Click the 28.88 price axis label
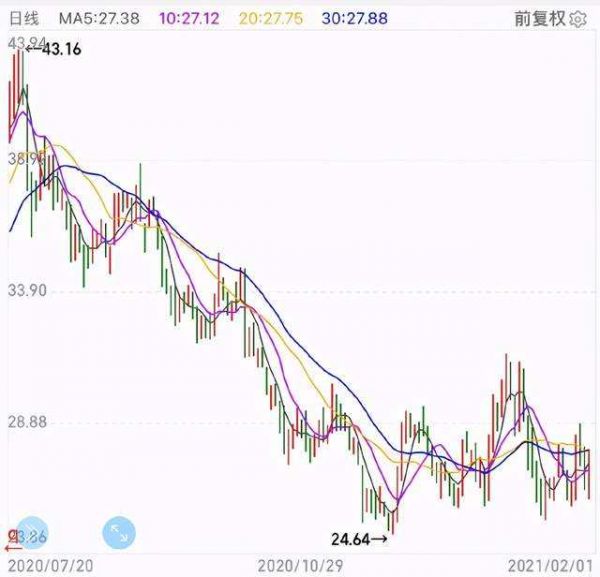 point(27,423)
